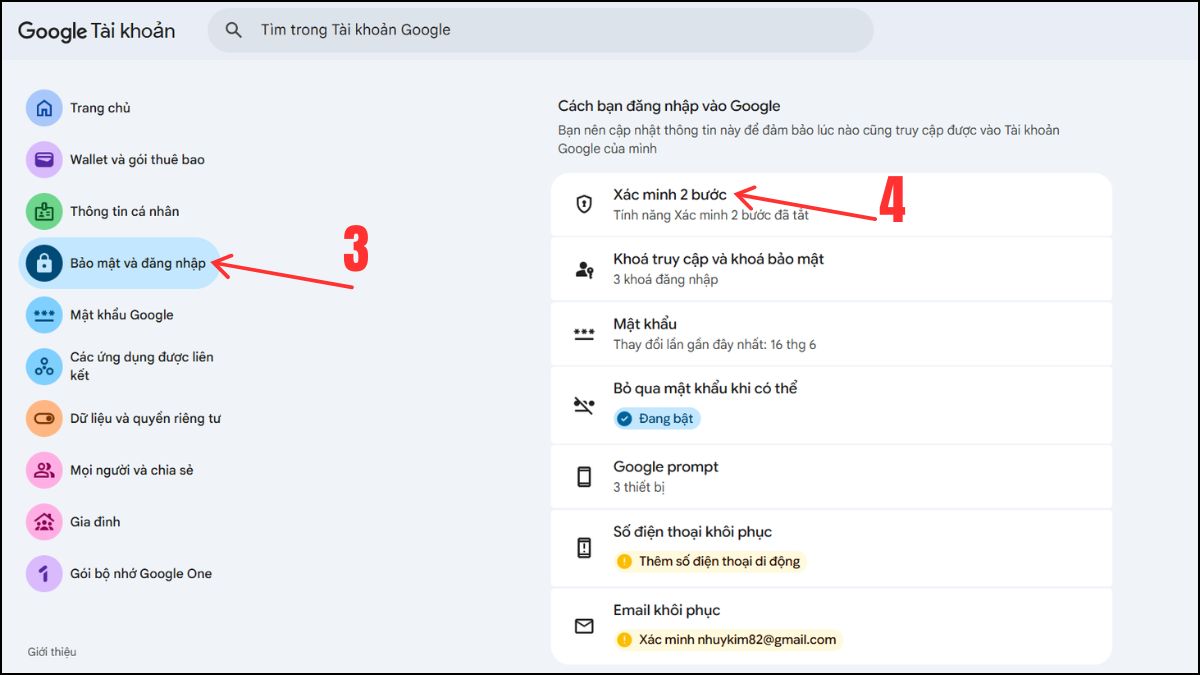The width and height of the screenshot is (1200, 675).
Task: Click the connected apps icon
Action: pos(44,366)
